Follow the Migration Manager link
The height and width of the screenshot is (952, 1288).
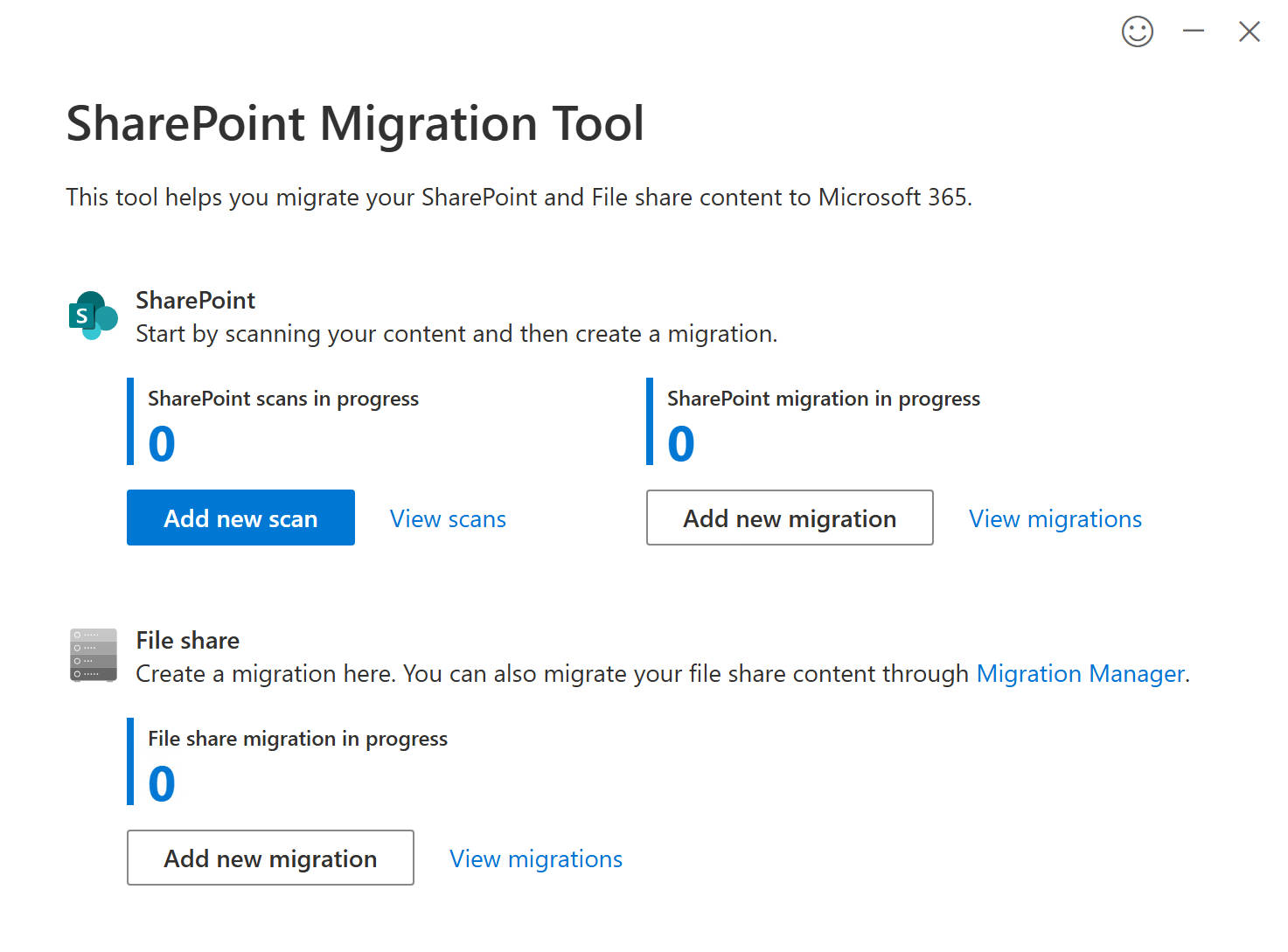pyautogui.click(x=1080, y=674)
